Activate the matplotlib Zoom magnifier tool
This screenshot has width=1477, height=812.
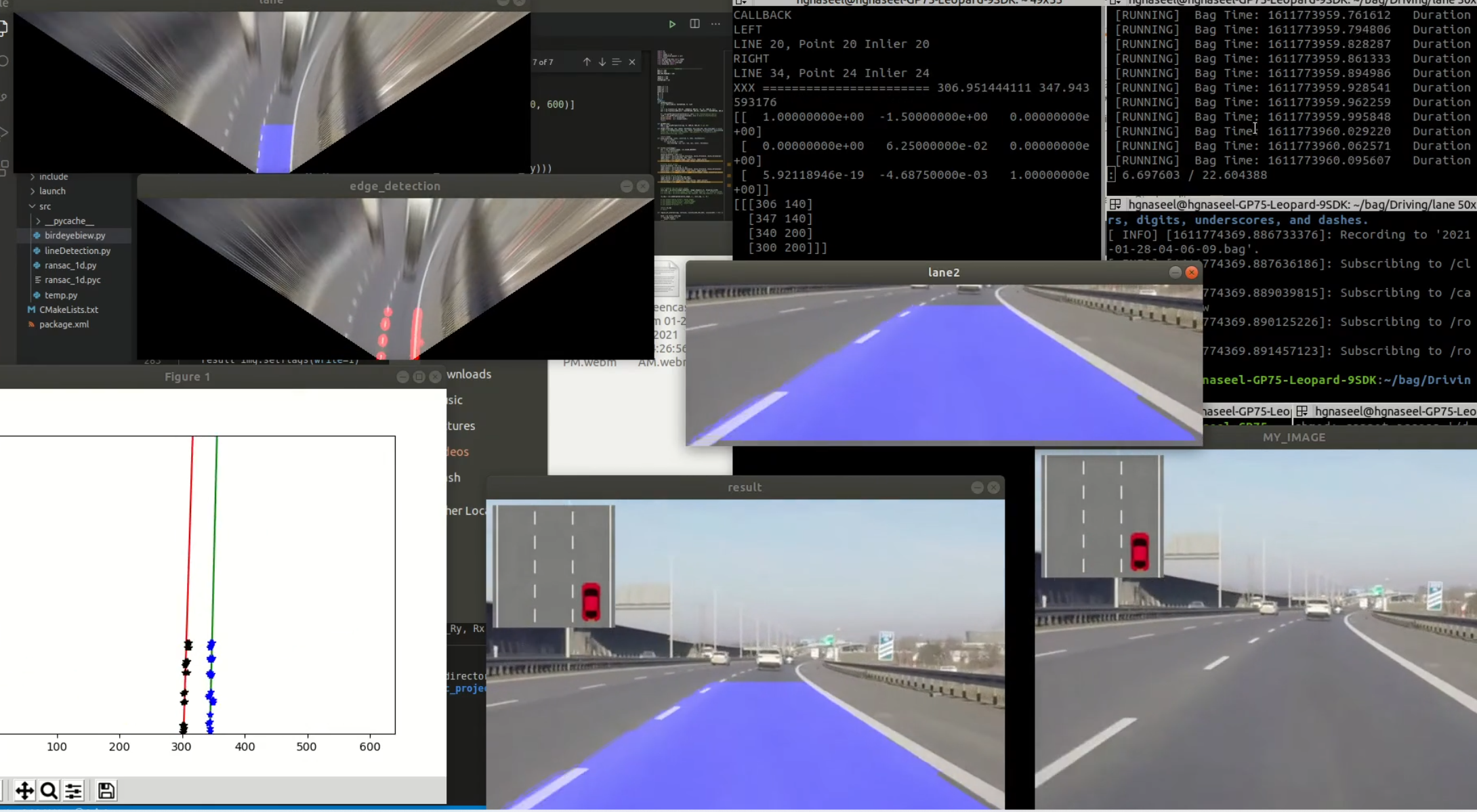click(x=49, y=790)
